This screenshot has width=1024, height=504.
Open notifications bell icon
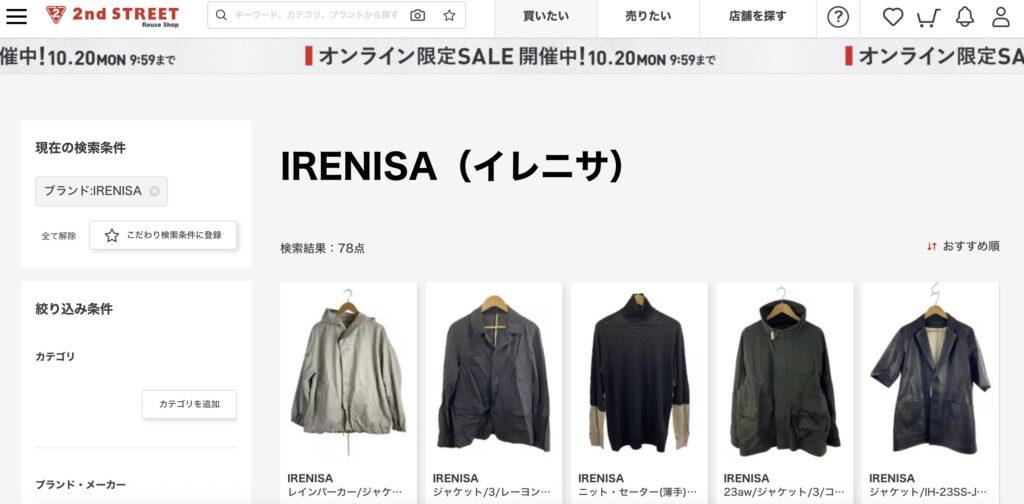point(965,17)
